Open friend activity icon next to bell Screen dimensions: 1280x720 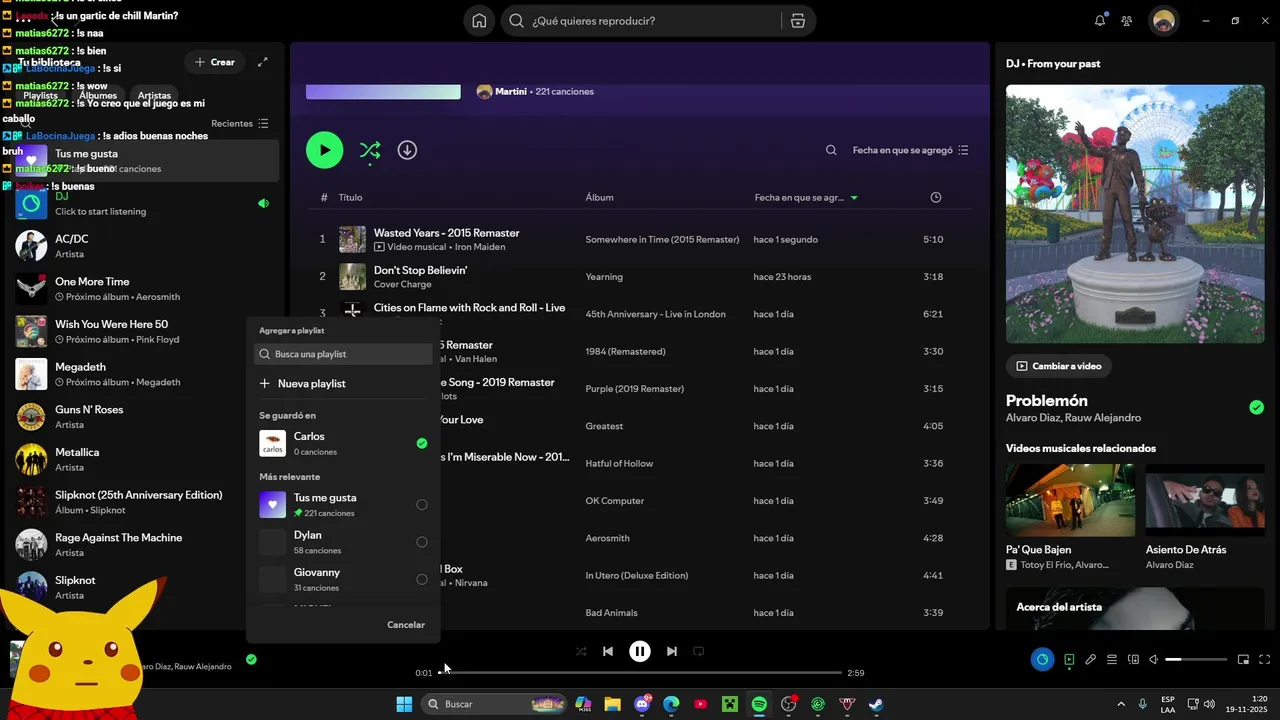1127,21
